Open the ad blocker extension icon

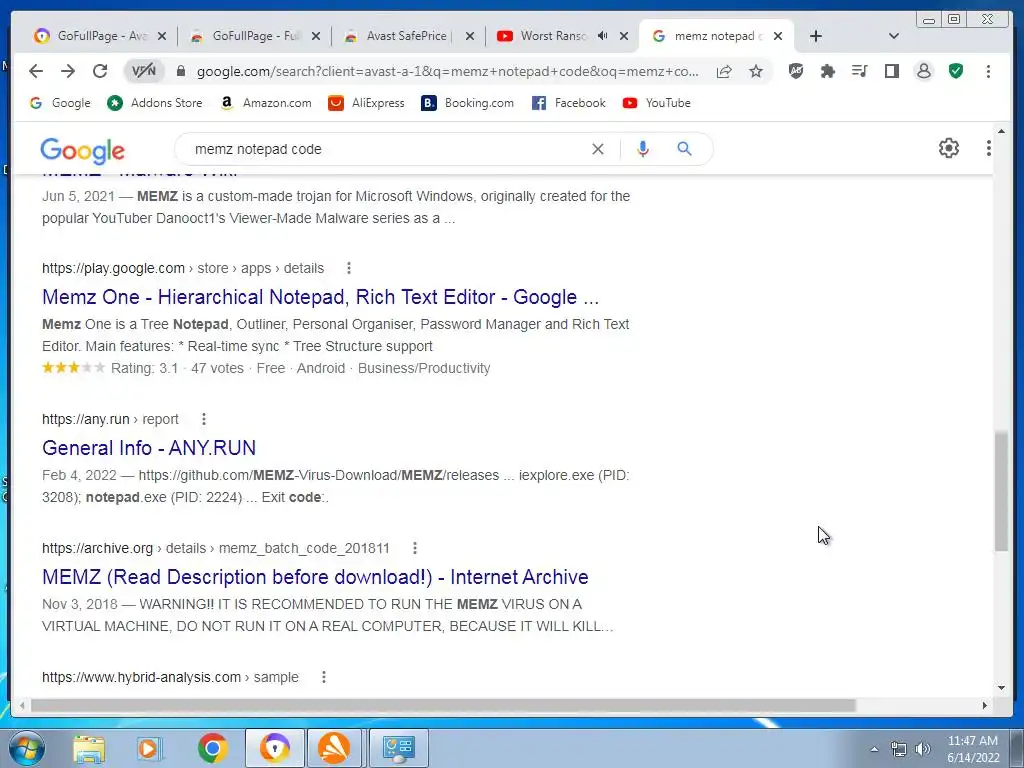click(795, 71)
